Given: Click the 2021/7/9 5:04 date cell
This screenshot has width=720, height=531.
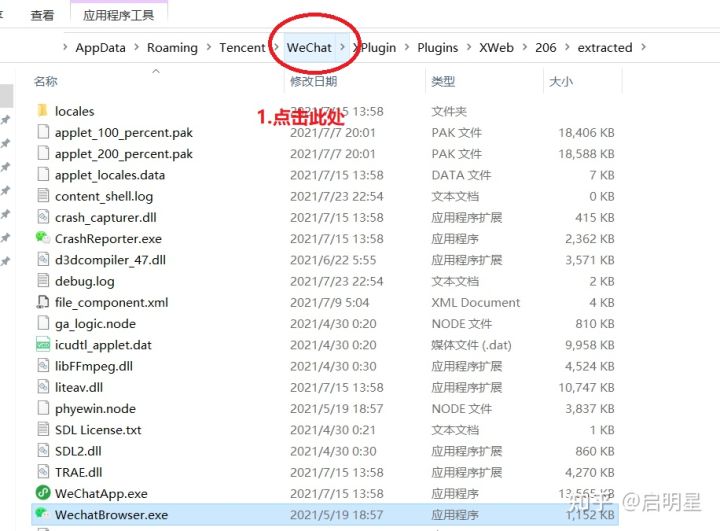Looking at the screenshot, I should point(330,302).
